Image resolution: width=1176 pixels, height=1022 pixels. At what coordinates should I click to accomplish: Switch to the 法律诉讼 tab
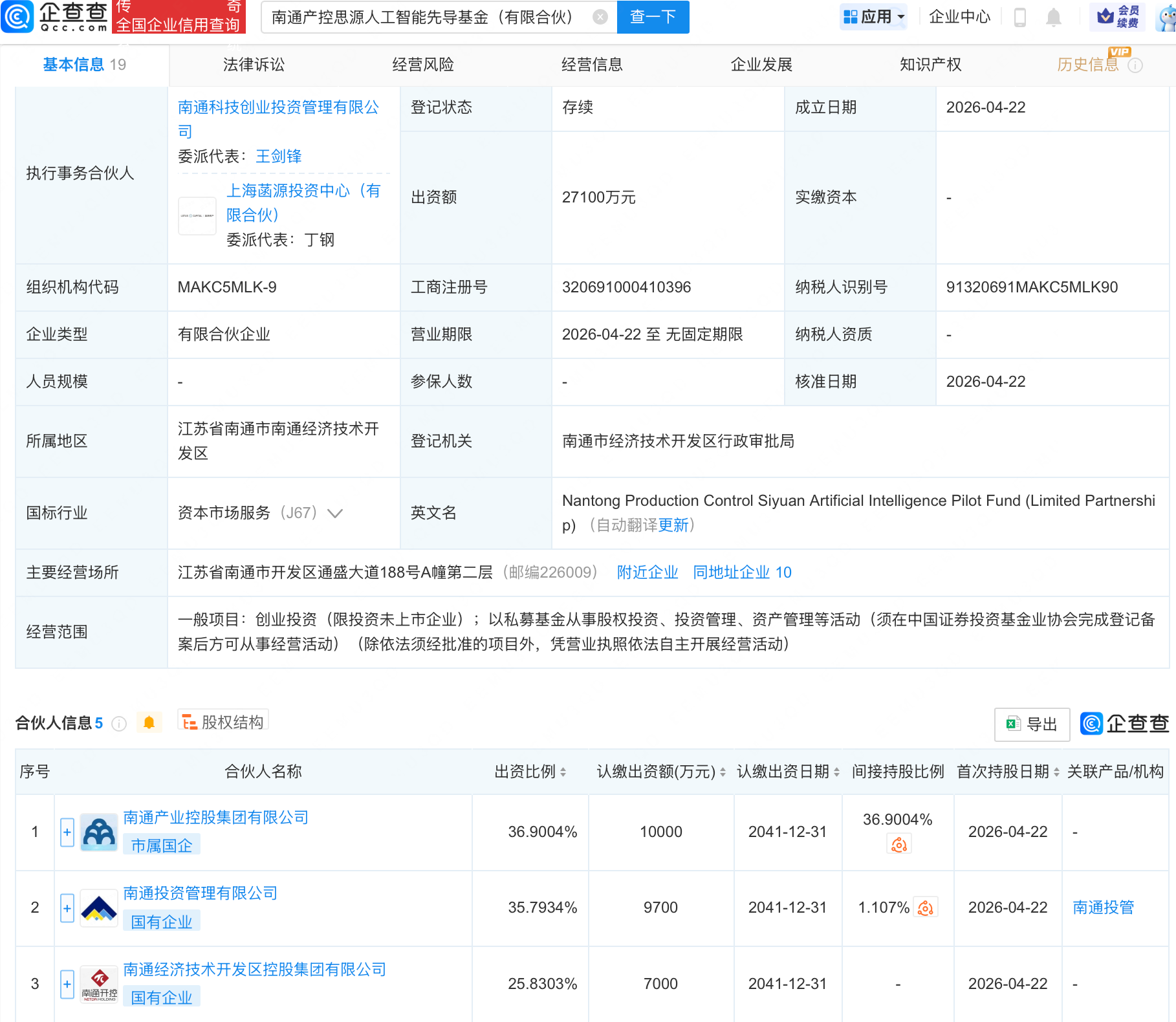[x=254, y=65]
